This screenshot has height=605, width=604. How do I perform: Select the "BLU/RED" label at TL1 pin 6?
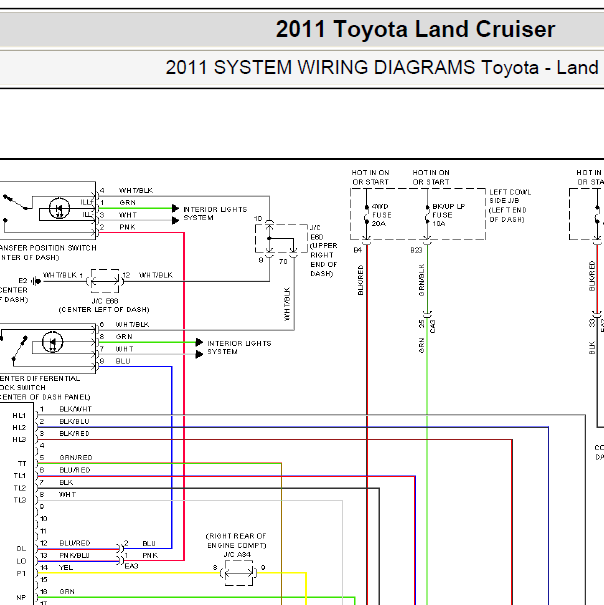point(74,470)
